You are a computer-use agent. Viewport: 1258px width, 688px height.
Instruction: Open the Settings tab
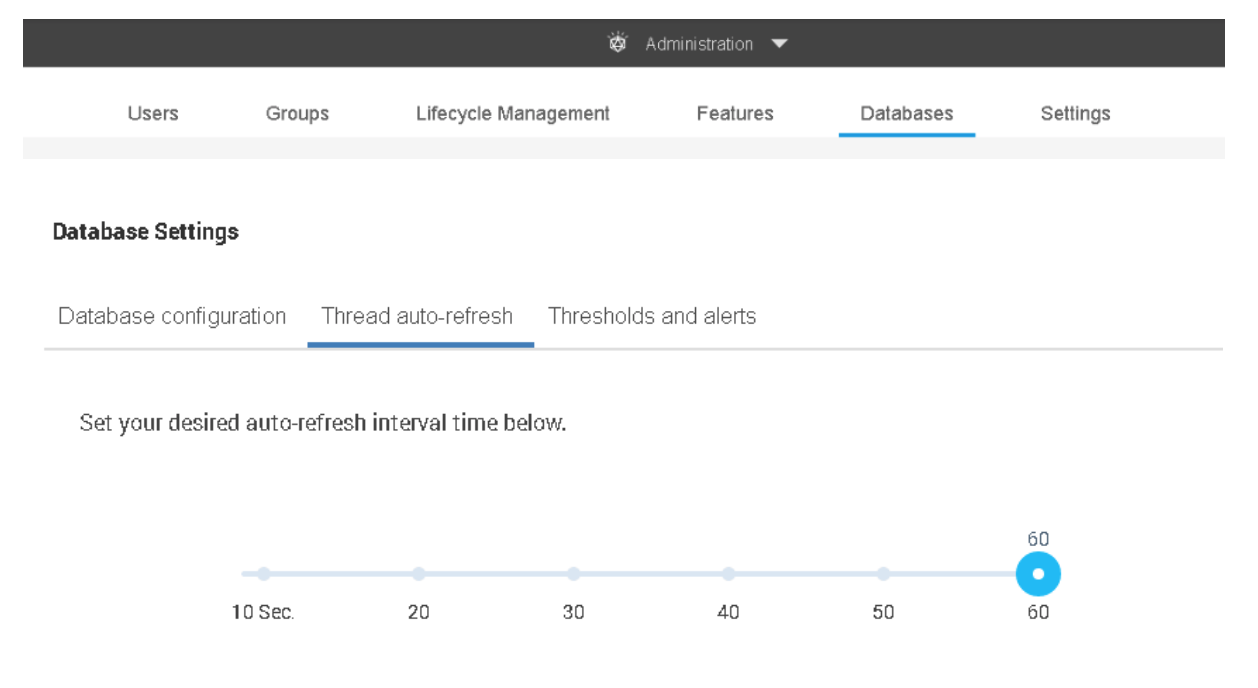(x=1075, y=114)
